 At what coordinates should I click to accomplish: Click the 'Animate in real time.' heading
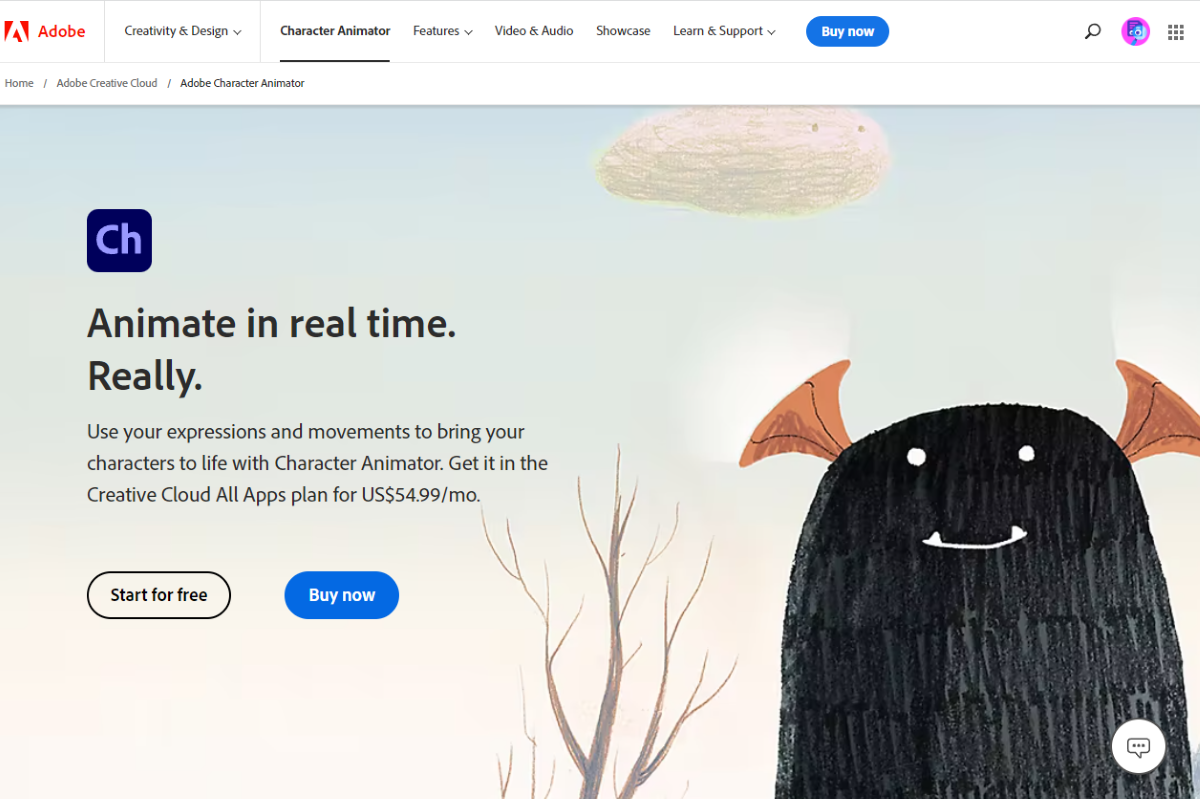272,323
